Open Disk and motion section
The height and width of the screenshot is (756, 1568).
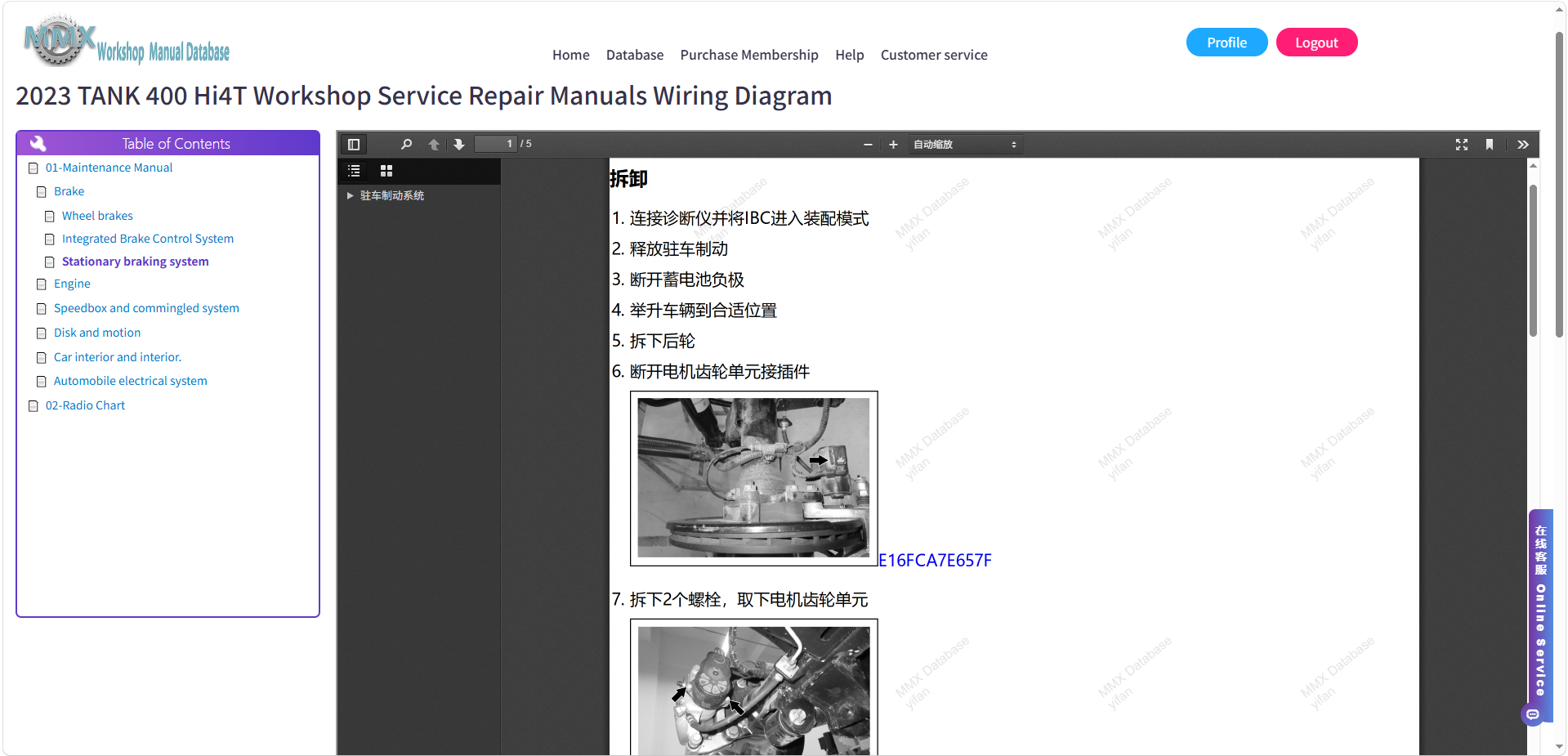tap(97, 333)
